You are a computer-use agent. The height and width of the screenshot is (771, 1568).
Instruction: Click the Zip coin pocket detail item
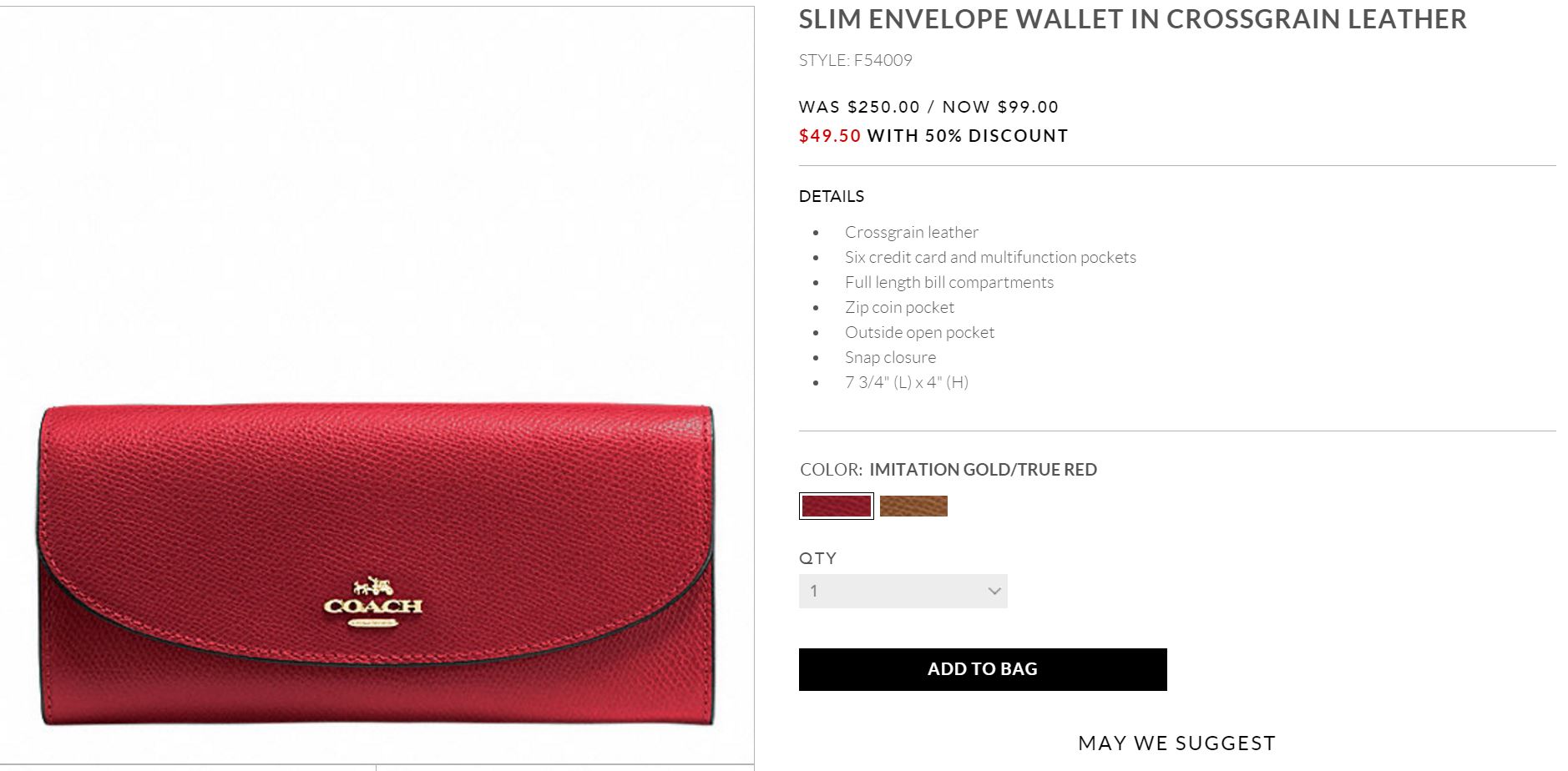pos(899,307)
